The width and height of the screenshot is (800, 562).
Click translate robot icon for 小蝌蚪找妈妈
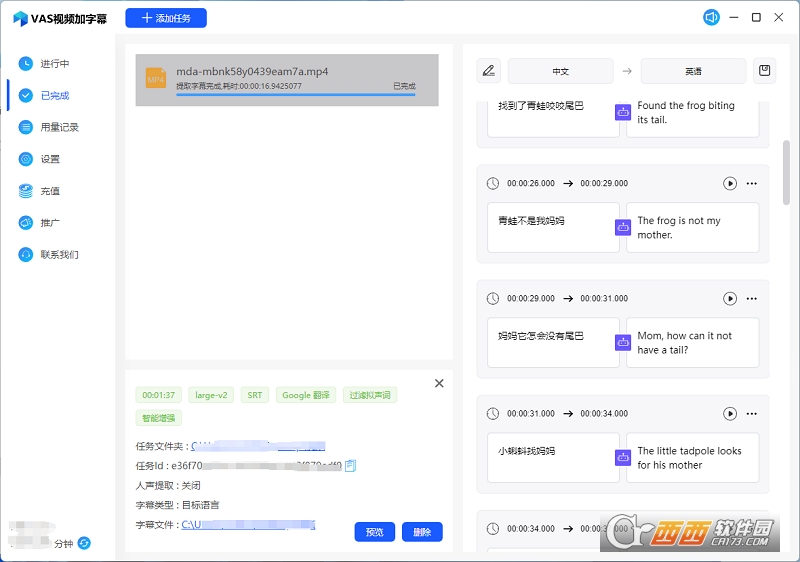pos(623,458)
